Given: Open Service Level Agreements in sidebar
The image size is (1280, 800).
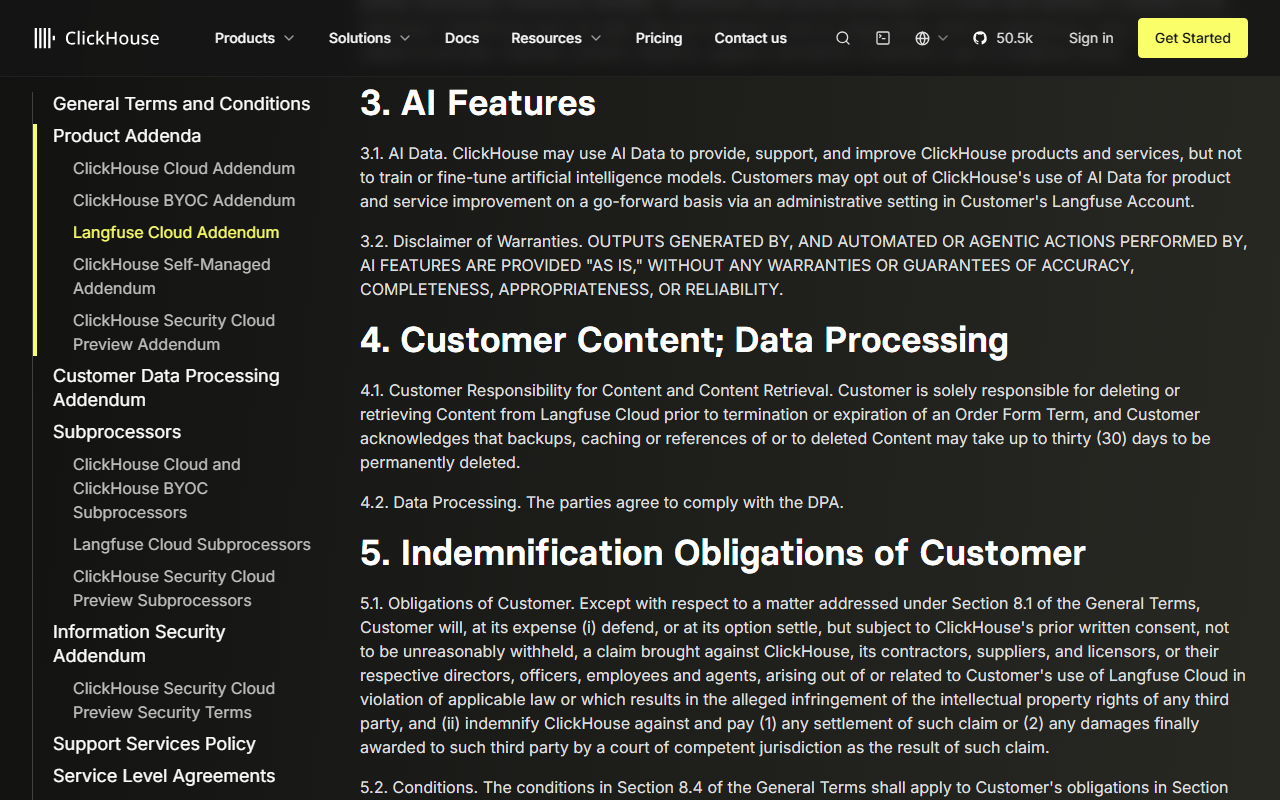Looking at the screenshot, I should click(164, 776).
